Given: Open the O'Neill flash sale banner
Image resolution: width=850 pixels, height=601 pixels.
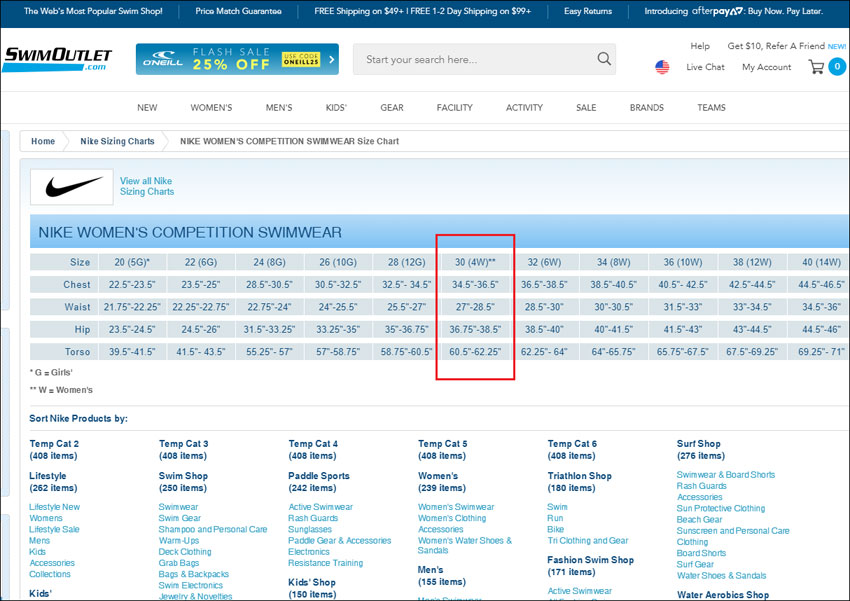Looking at the screenshot, I should 237,59.
